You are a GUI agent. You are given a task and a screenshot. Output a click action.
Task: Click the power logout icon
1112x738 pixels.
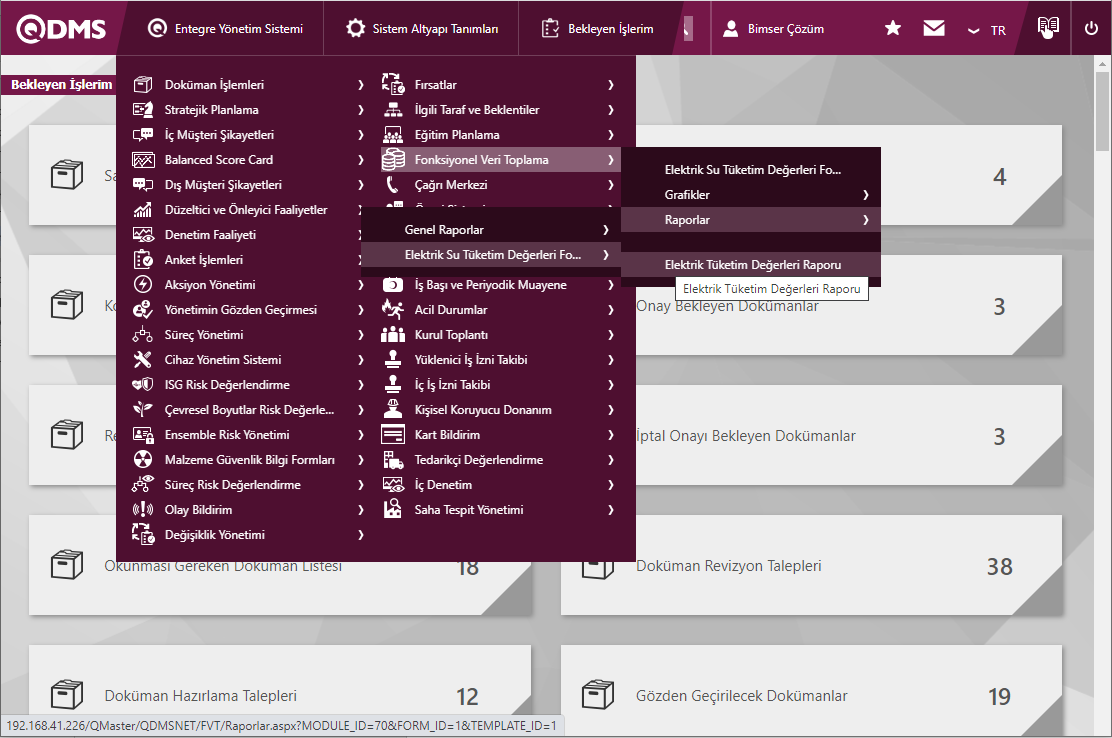1091,29
